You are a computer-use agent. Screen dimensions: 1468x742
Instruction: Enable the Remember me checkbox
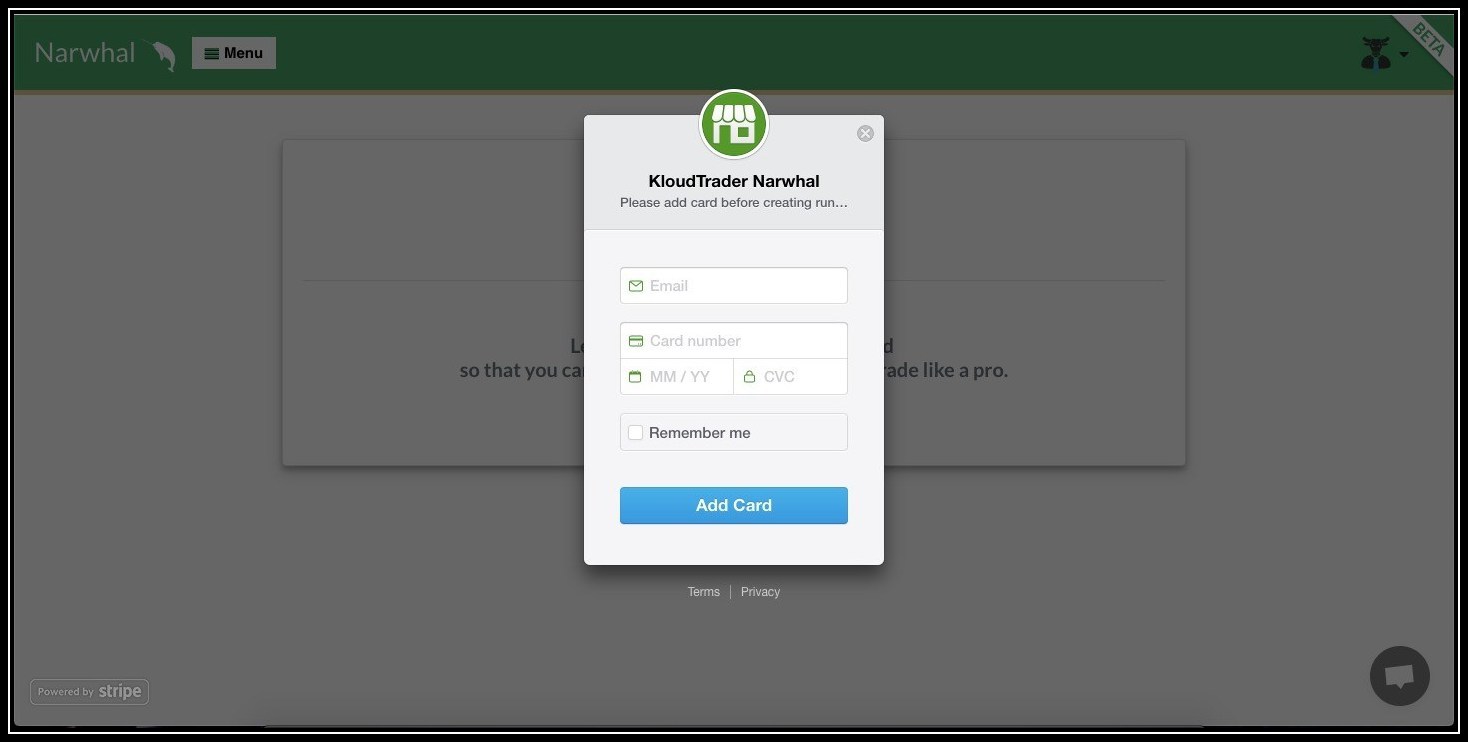click(635, 433)
